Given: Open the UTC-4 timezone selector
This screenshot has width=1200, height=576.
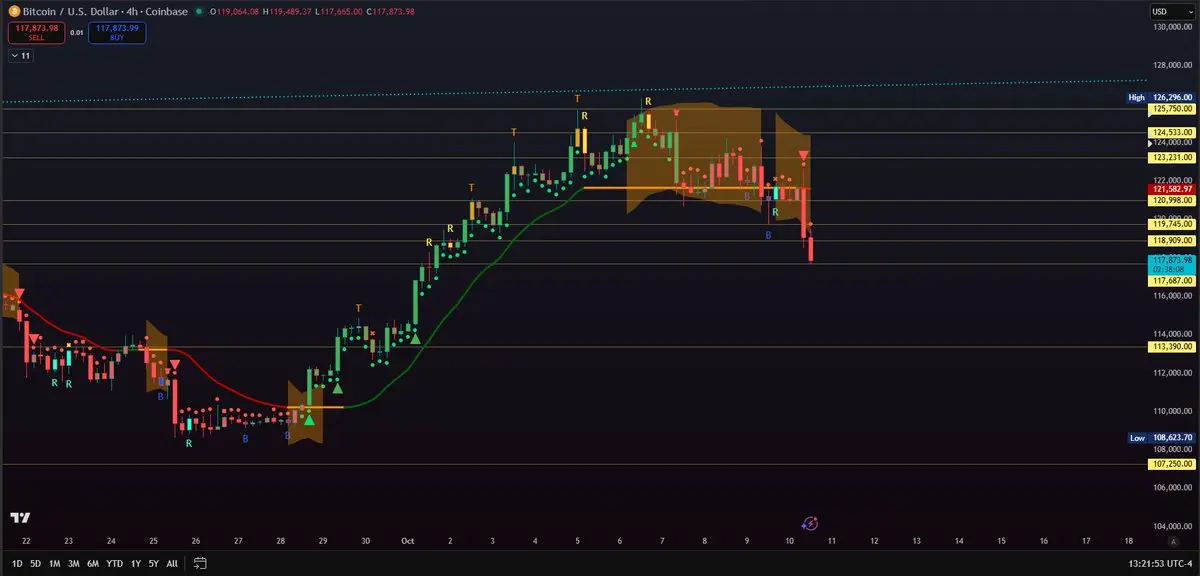Looking at the screenshot, I should (1162, 563).
